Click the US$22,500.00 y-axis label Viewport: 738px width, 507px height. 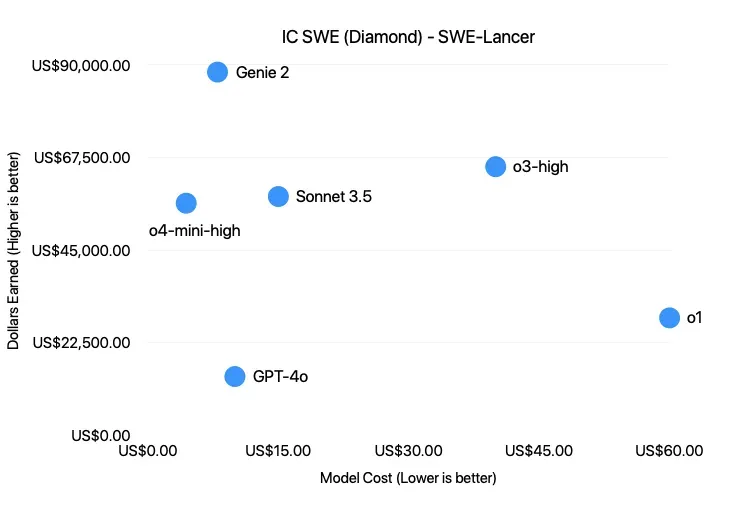pos(81,343)
